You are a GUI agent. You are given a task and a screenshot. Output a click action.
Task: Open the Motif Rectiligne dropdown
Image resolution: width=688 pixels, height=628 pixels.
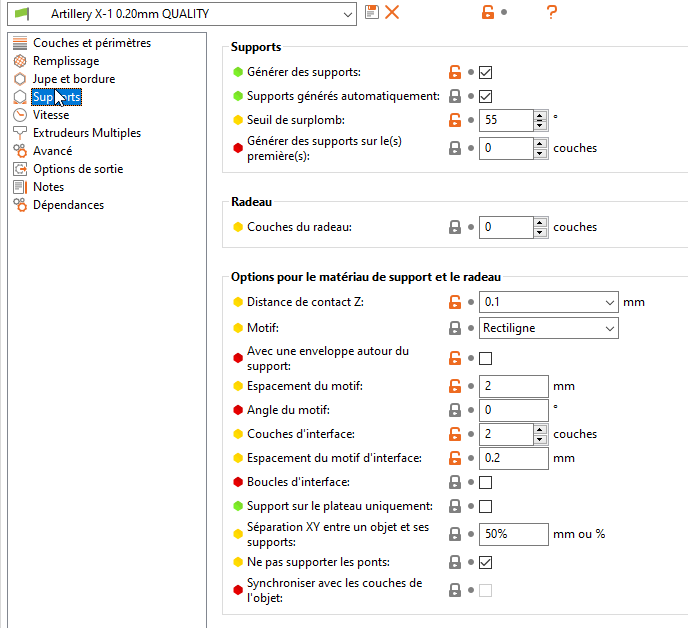pyautogui.click(x=609, y=328)
